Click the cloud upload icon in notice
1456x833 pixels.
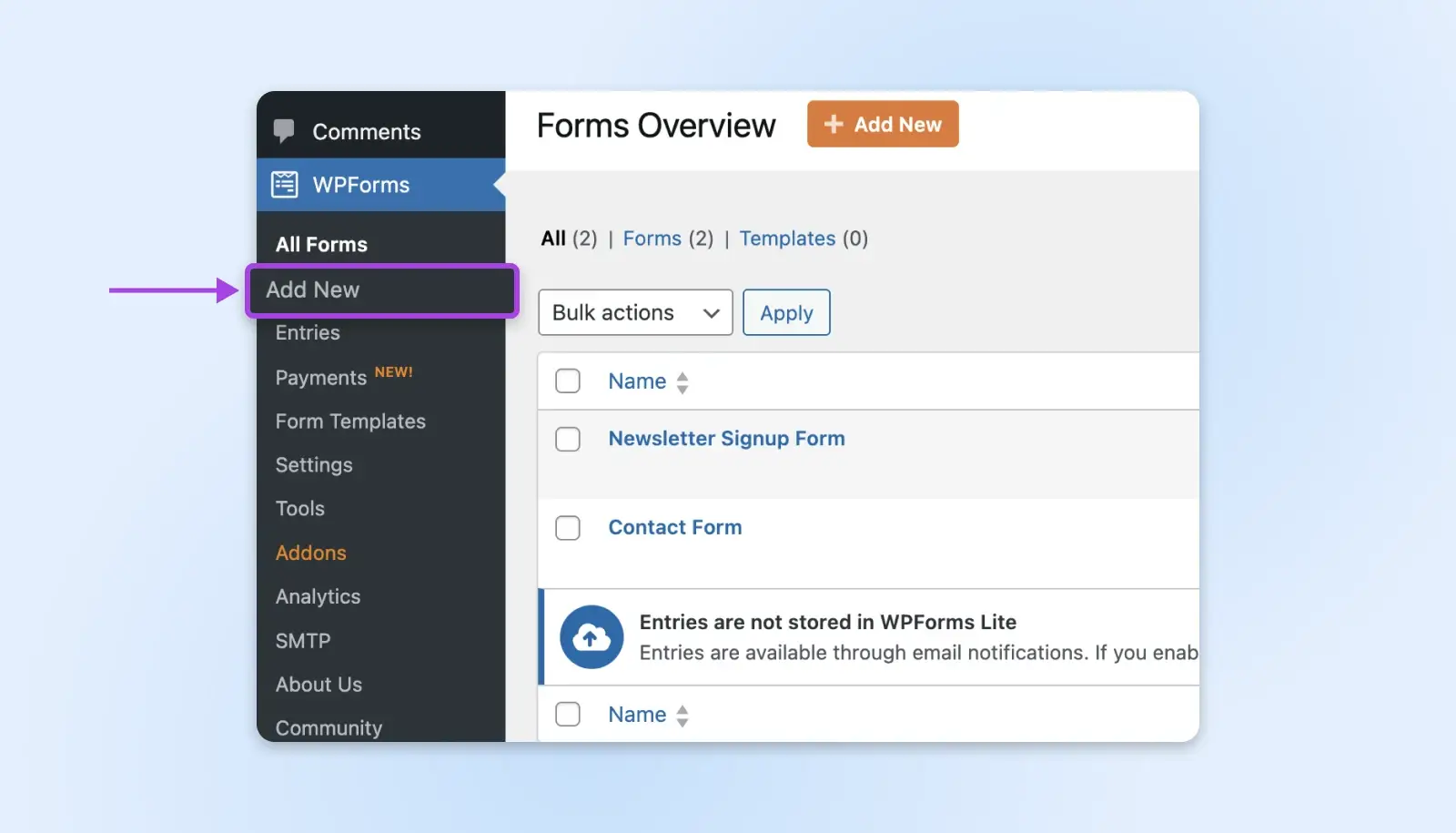[x=591, y=637]
